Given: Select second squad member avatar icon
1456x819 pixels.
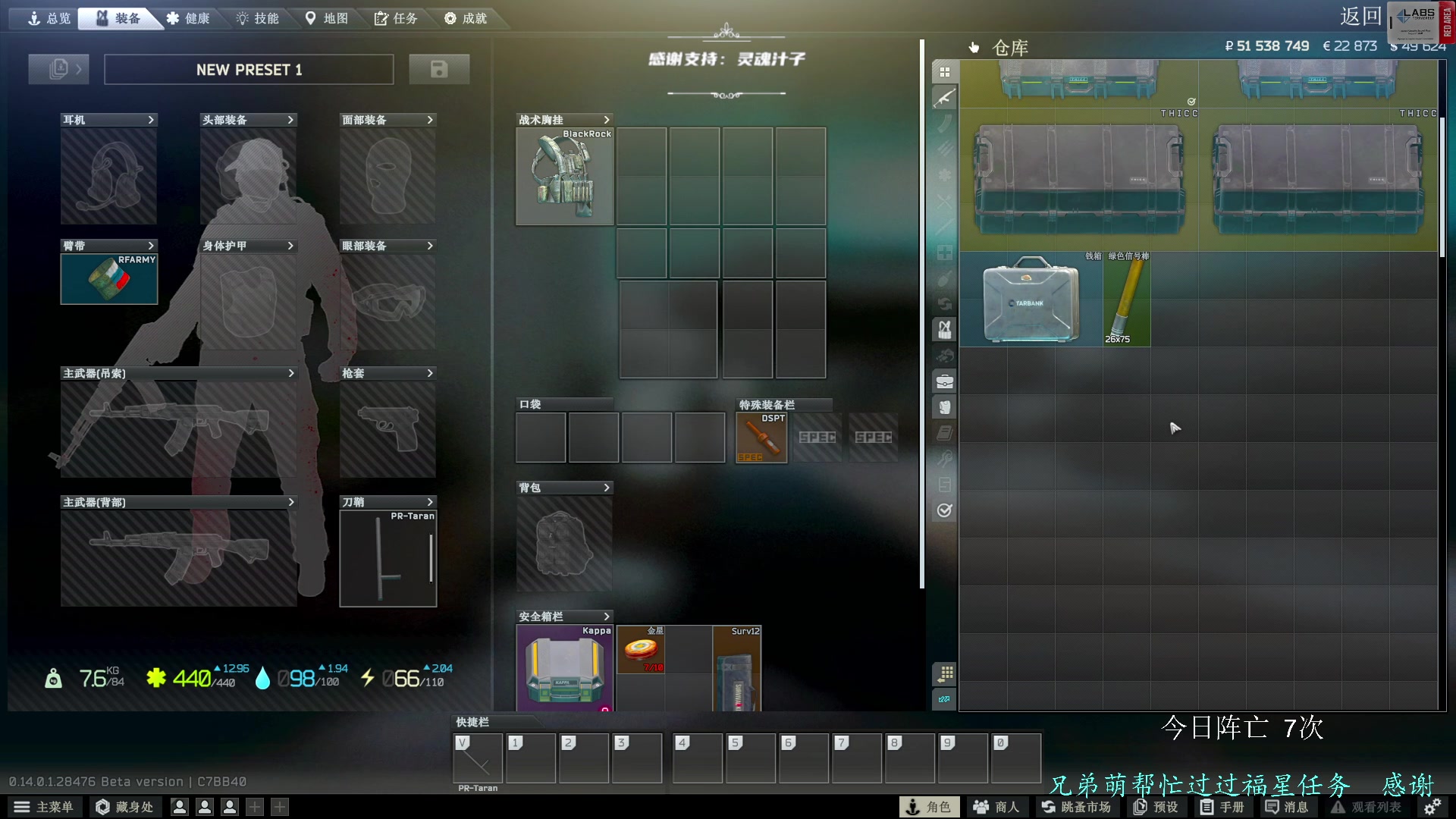Looking at the screenshot, I should pyautogui.click(x=205, y=807).
